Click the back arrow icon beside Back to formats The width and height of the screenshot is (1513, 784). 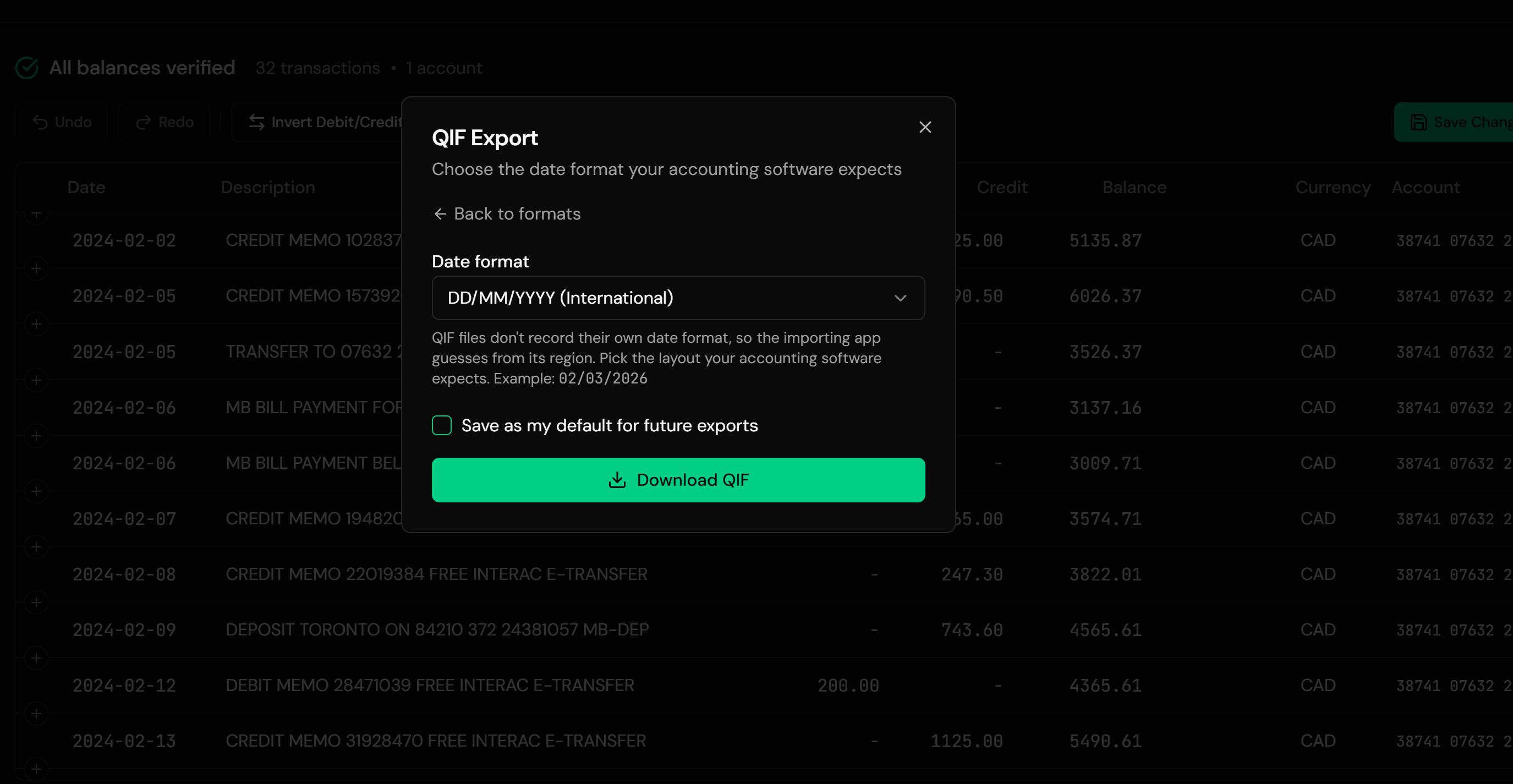click(440, 214)
